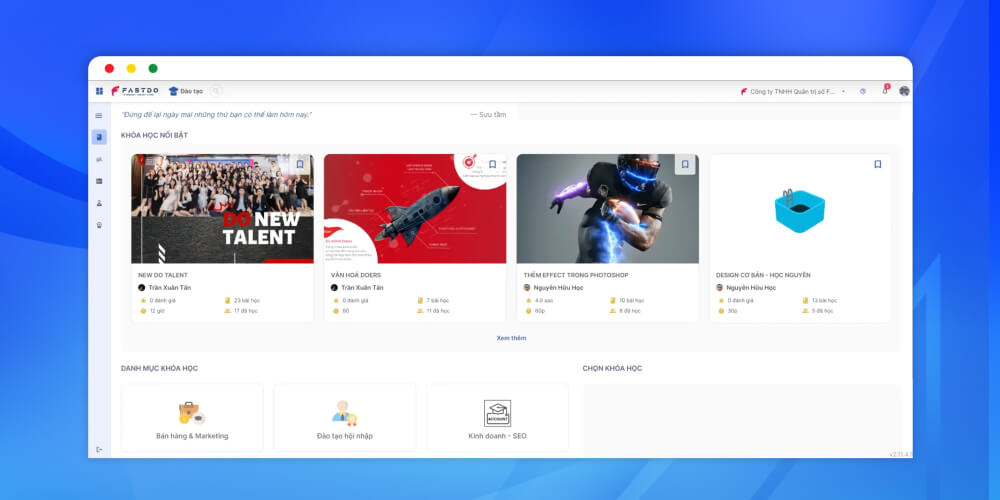Click the help icon in header
1000x500 pixels.
tap(863, 91)
